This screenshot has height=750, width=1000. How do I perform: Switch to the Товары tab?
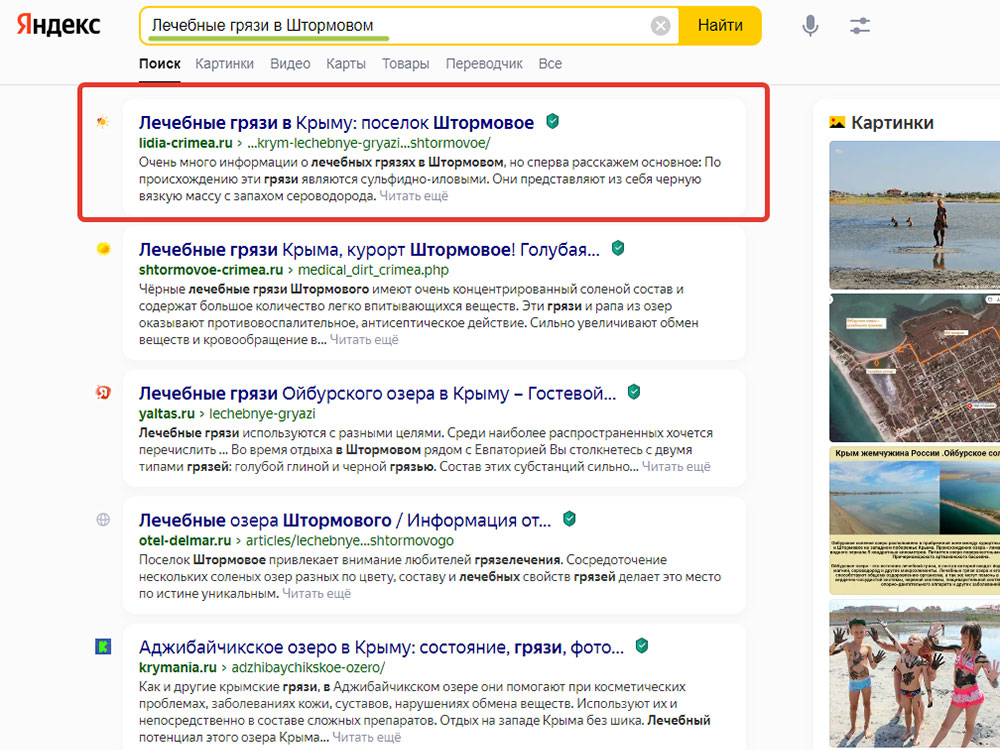406,64
